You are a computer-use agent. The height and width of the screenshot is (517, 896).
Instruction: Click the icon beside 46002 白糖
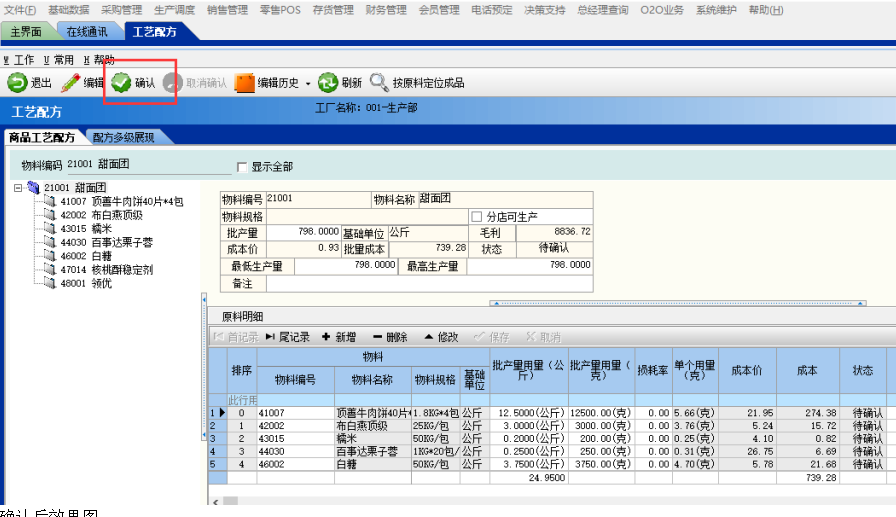pyautogui.click(x=50, y=256)
